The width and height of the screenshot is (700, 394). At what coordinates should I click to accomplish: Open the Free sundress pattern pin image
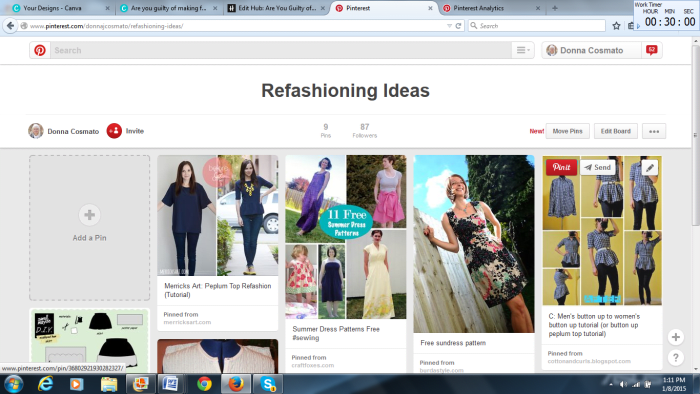tap(474, 244)
